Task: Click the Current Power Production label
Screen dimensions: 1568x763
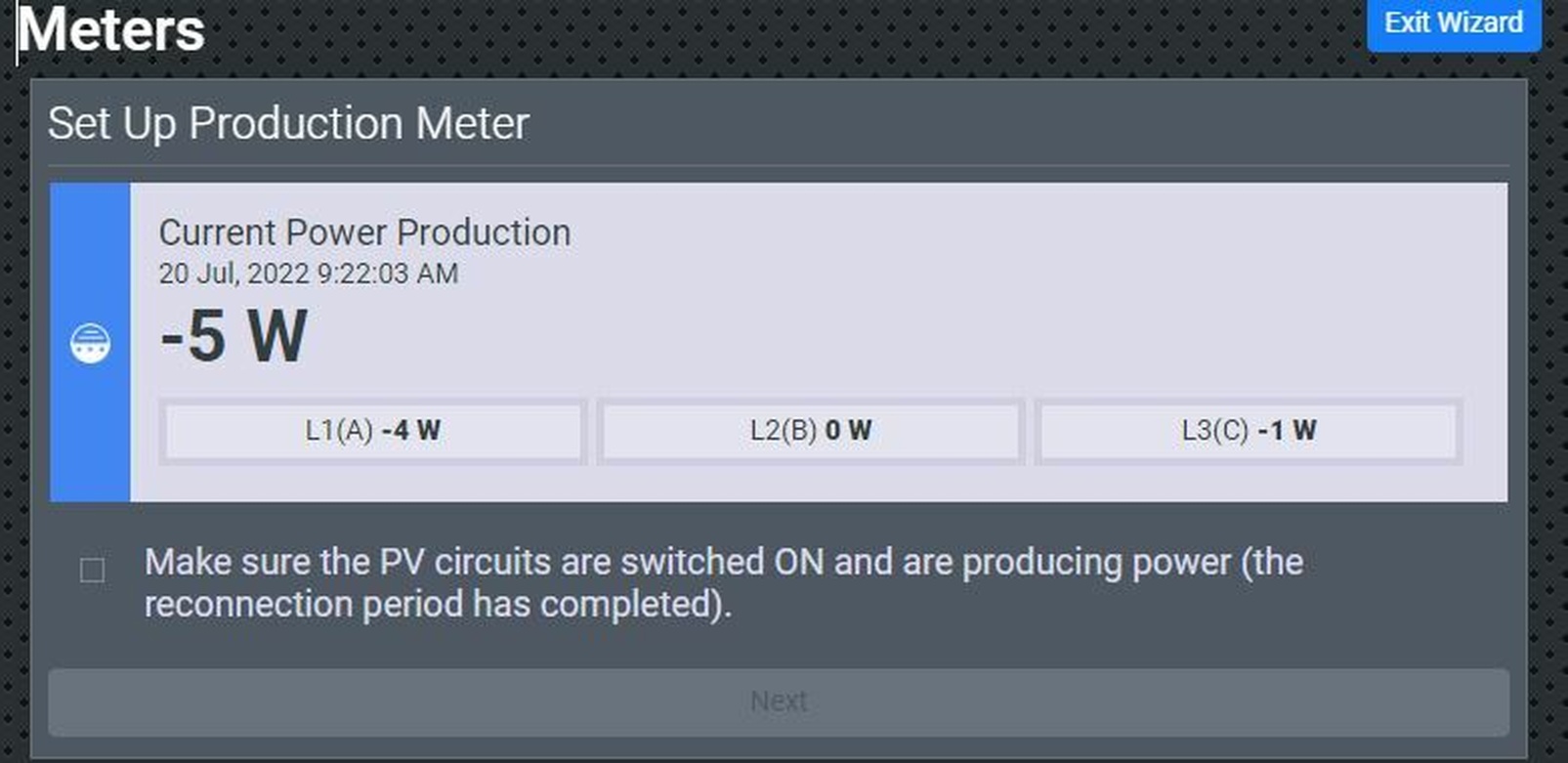Action: 364,233
